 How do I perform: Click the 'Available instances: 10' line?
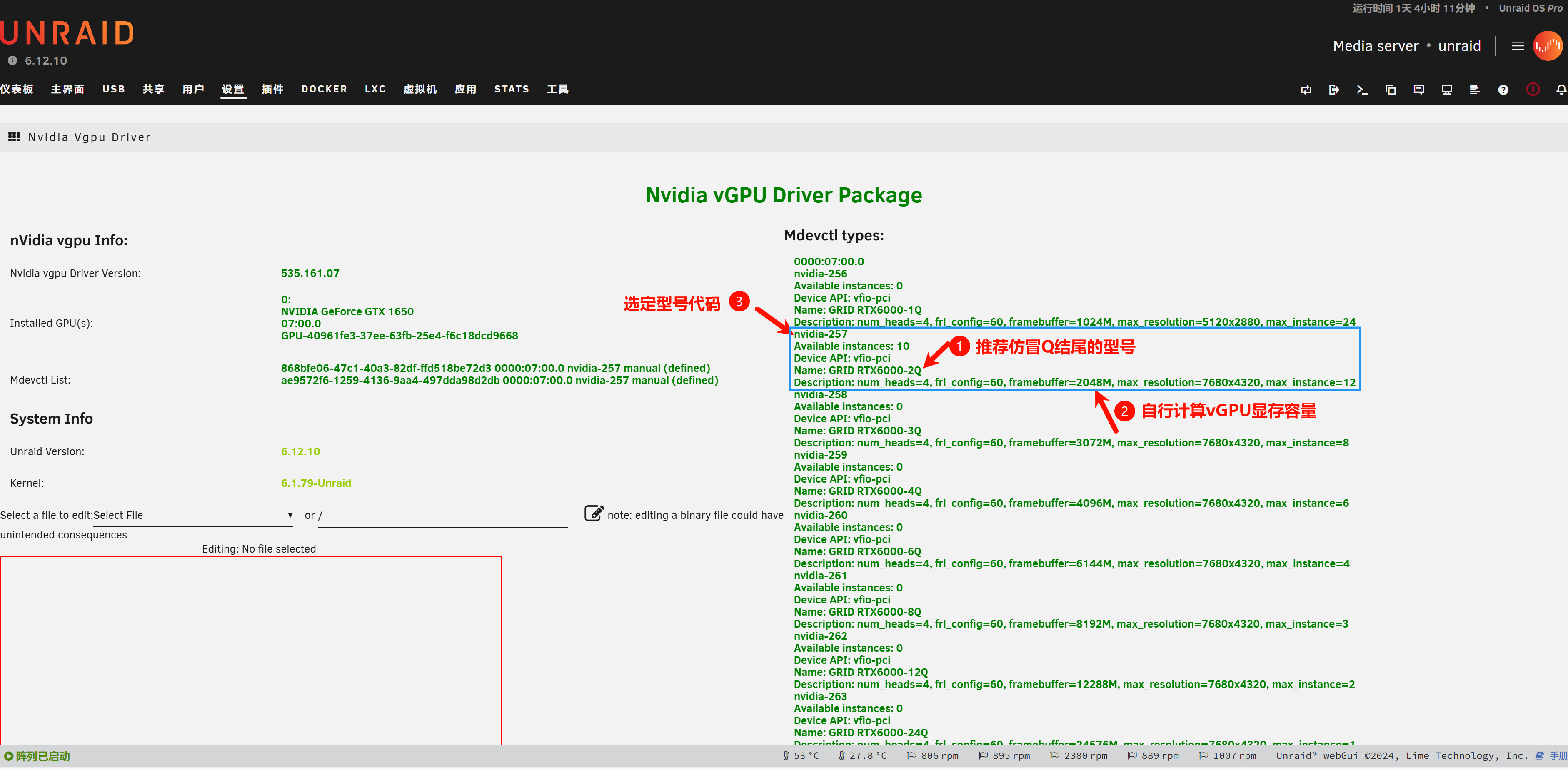click(x=851, y=346)
